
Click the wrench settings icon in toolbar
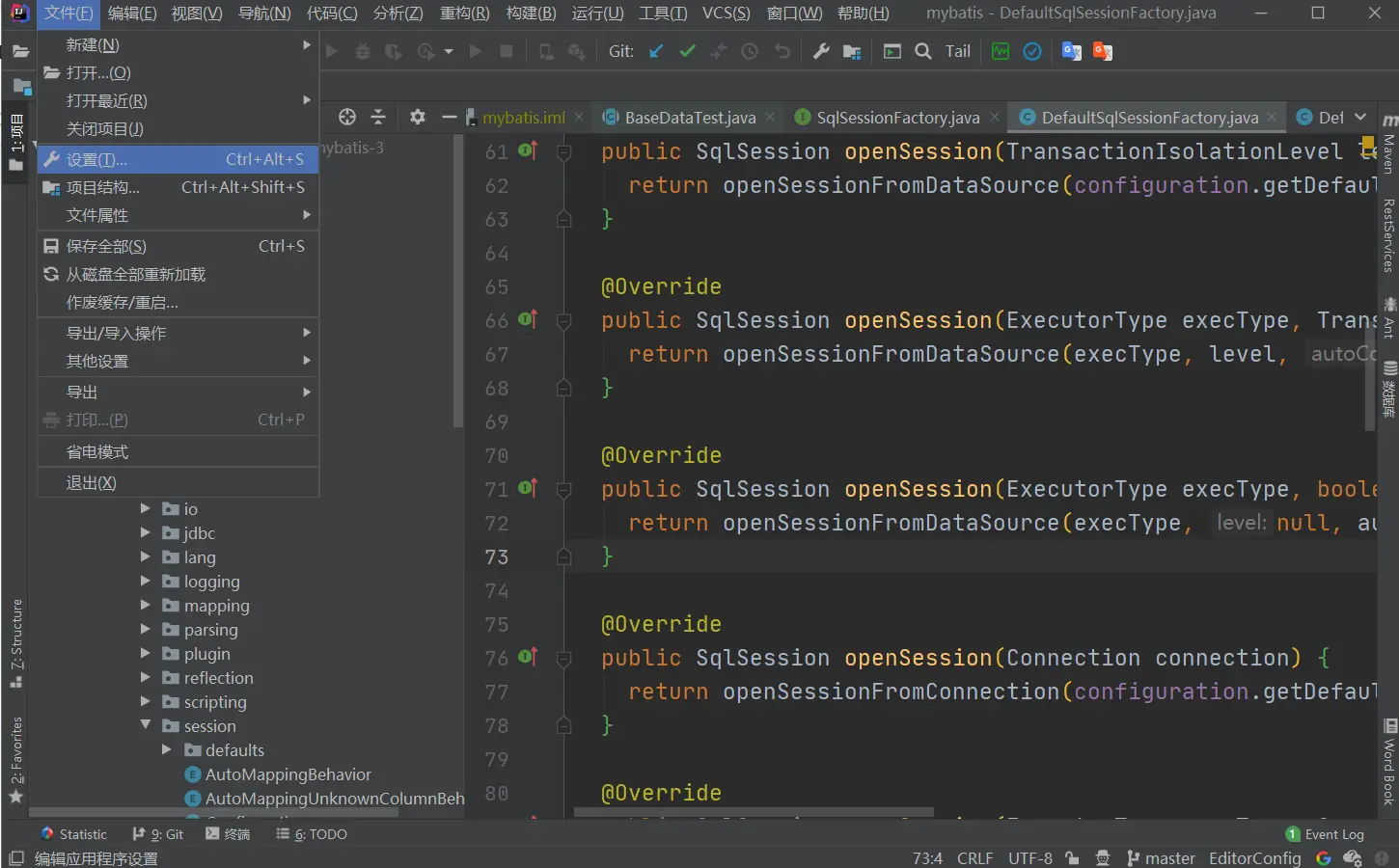[x=821, y=52]
